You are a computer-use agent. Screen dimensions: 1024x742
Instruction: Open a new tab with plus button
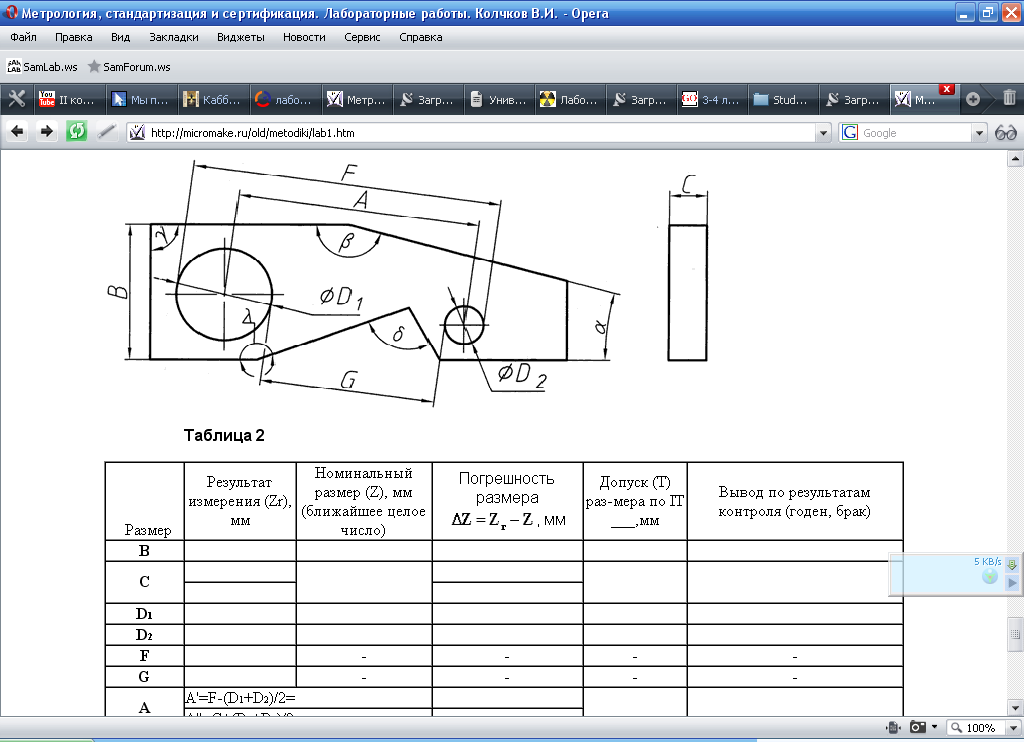[973, 99]
